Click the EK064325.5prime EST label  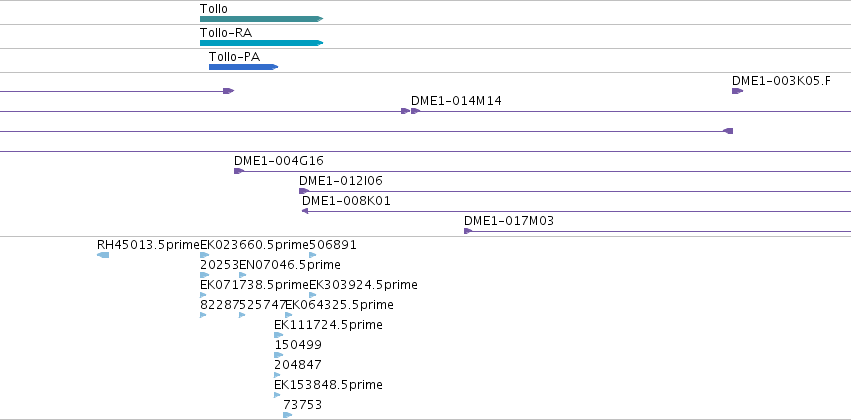pos(339,305)
